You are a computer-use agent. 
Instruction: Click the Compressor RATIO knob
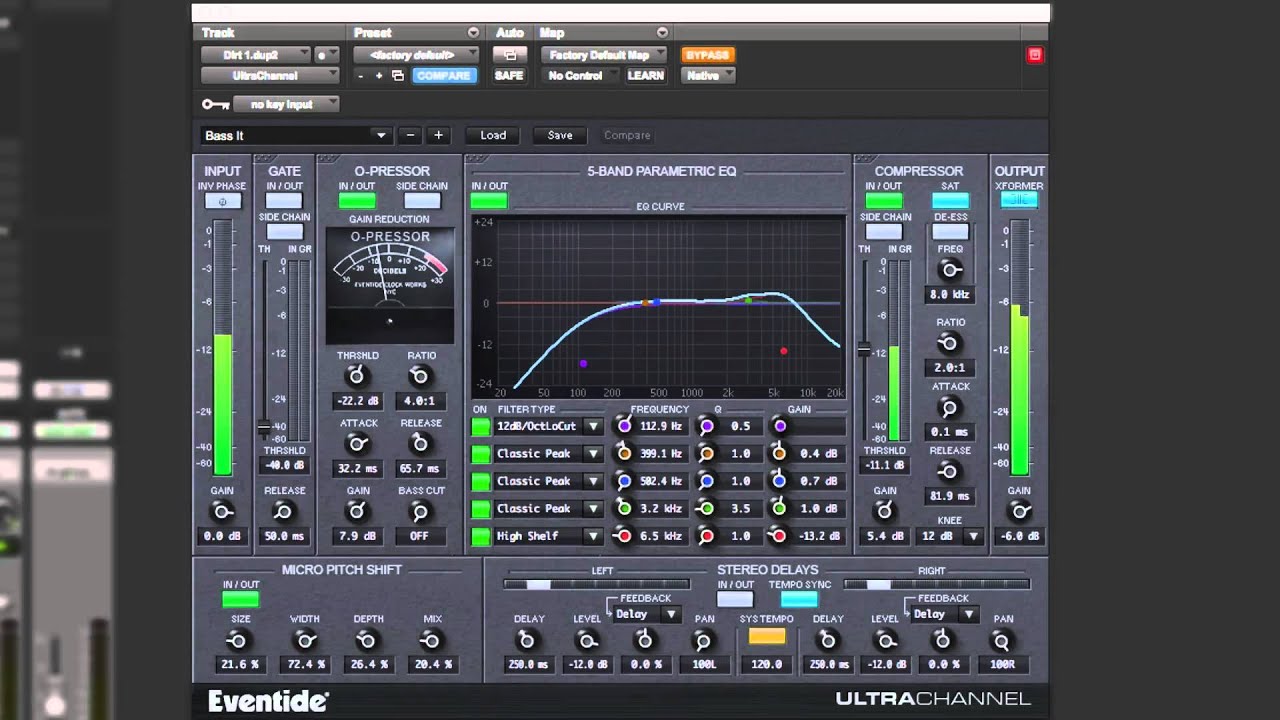(950, 343)
